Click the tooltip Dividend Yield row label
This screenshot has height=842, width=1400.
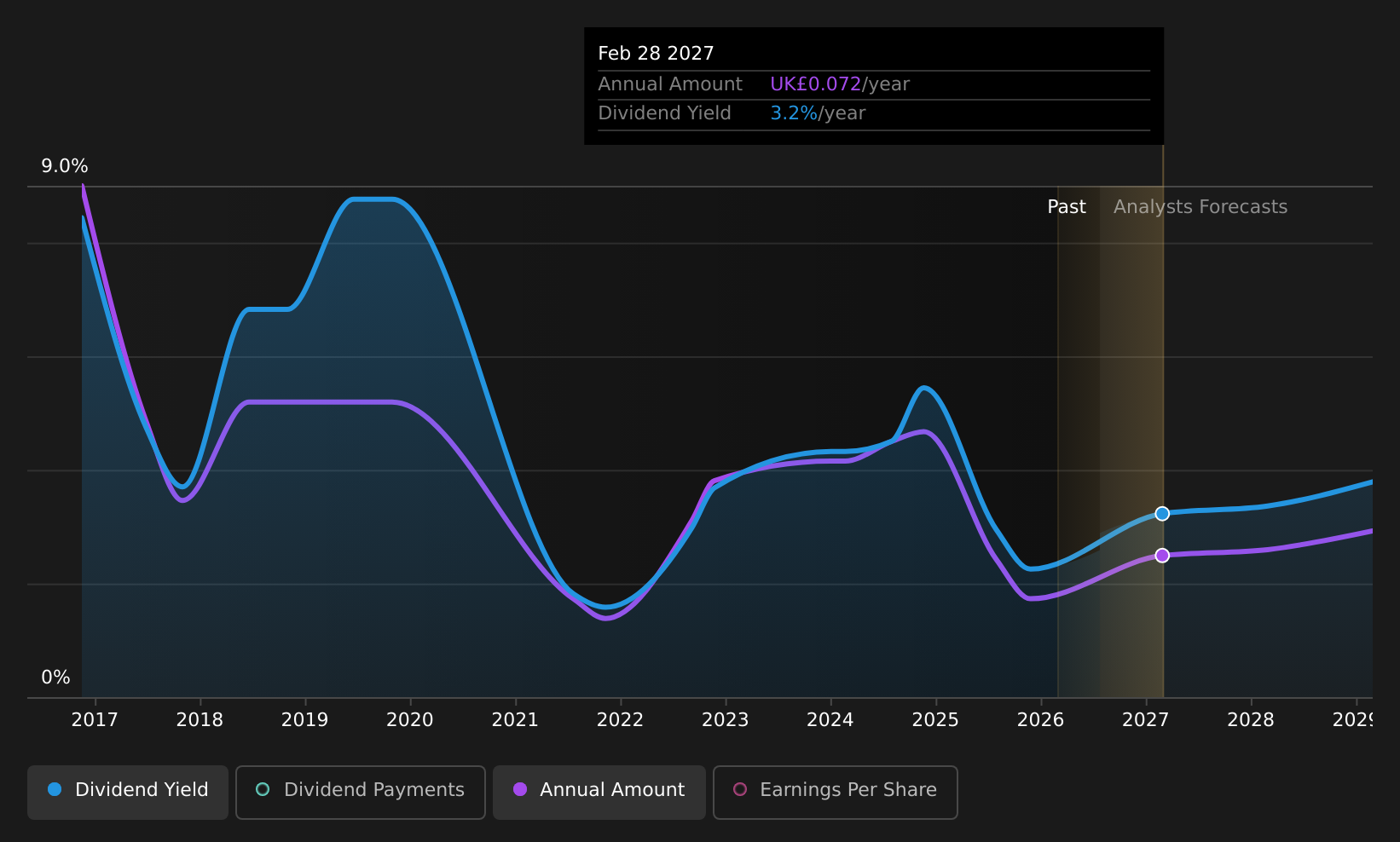[x=664, y=113]
